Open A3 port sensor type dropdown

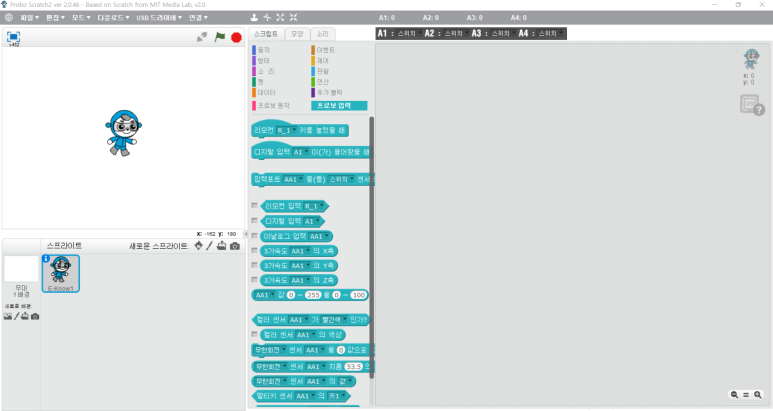coord(502,34)
